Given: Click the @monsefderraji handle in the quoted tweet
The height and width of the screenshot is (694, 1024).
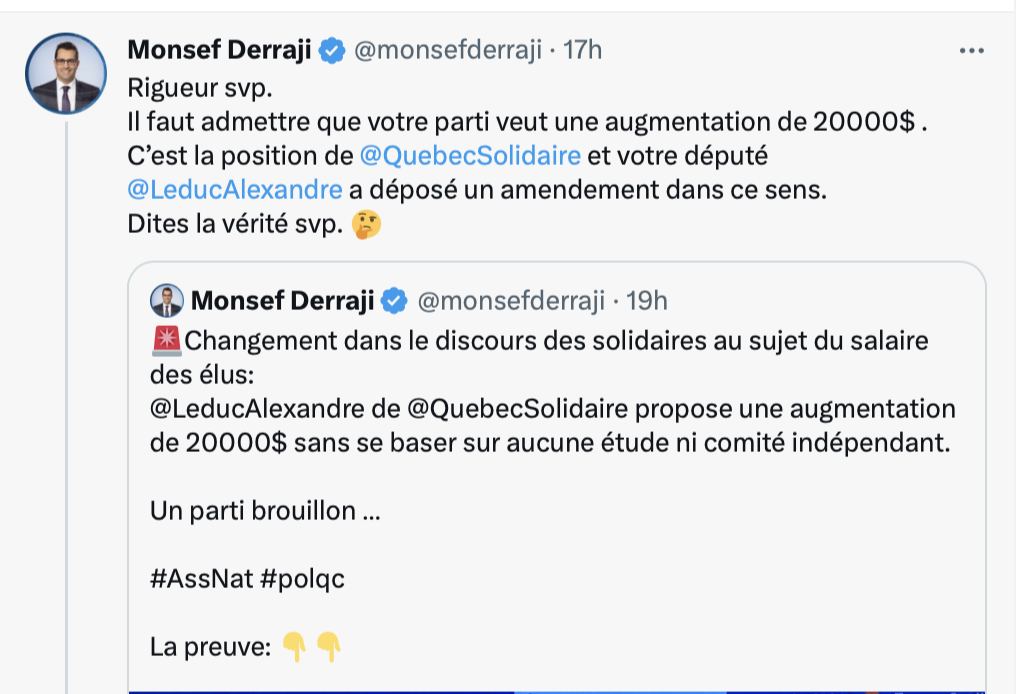Looking at the screenshot, I should 511,300.
